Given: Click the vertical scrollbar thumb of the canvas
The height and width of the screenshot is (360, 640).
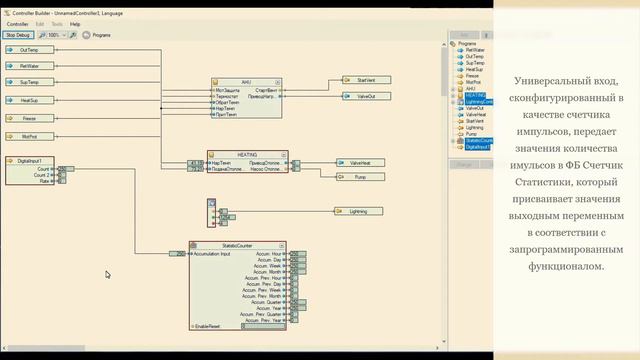Looking at the screenshot, I should 444,71.
